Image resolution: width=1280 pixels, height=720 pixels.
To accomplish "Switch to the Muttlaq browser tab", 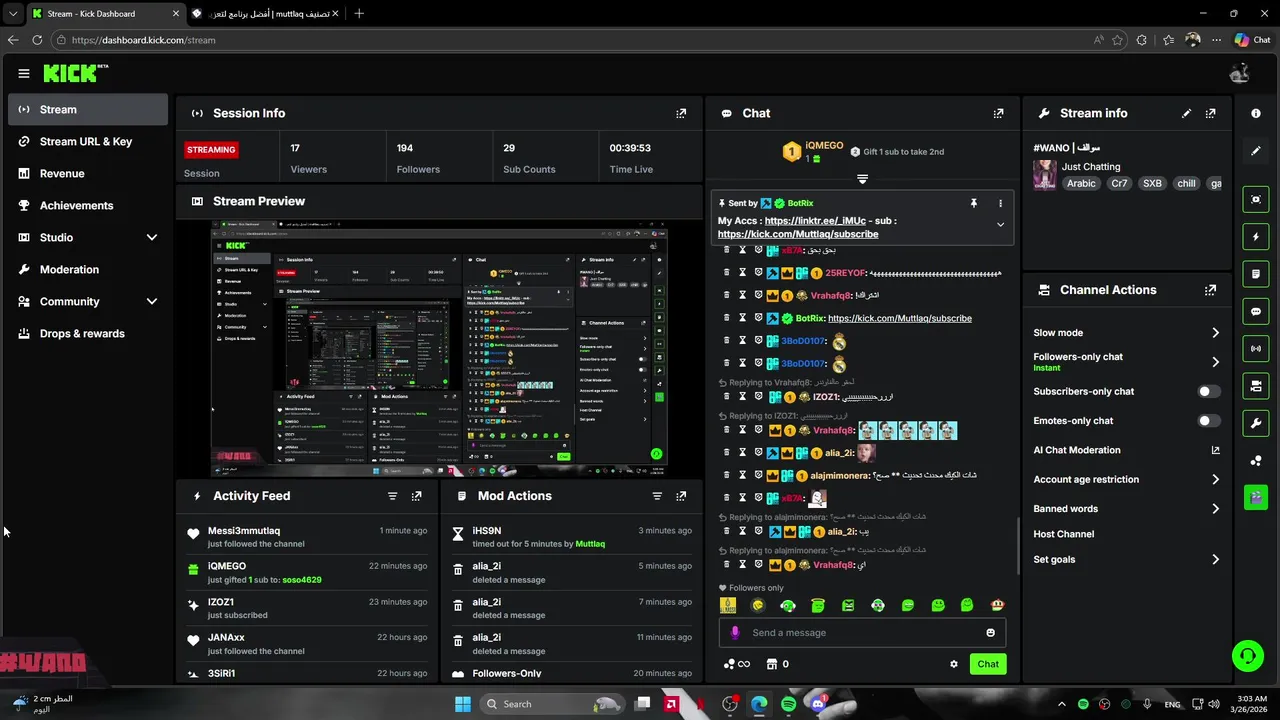I will click(x=265, y=14).
